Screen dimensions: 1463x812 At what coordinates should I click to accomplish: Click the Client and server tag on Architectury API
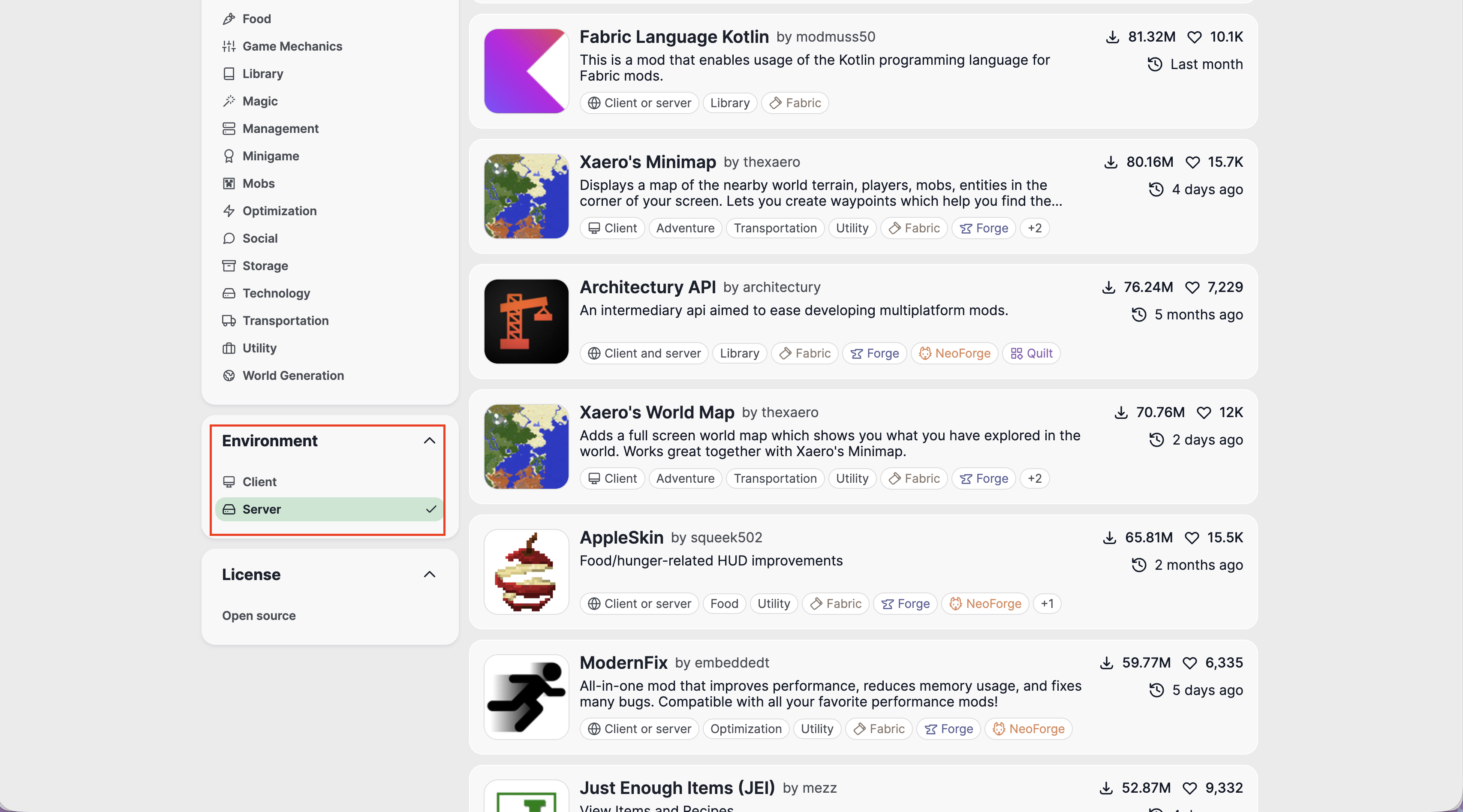coord(644,353)
